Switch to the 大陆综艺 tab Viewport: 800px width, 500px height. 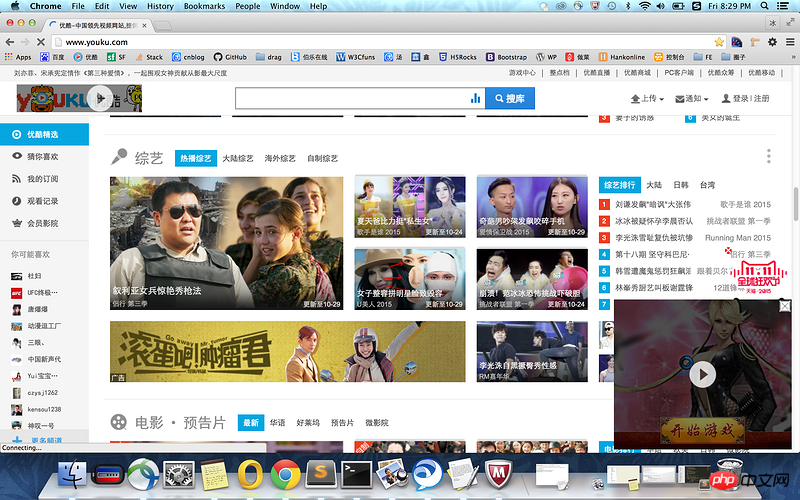tap(241, 158)
